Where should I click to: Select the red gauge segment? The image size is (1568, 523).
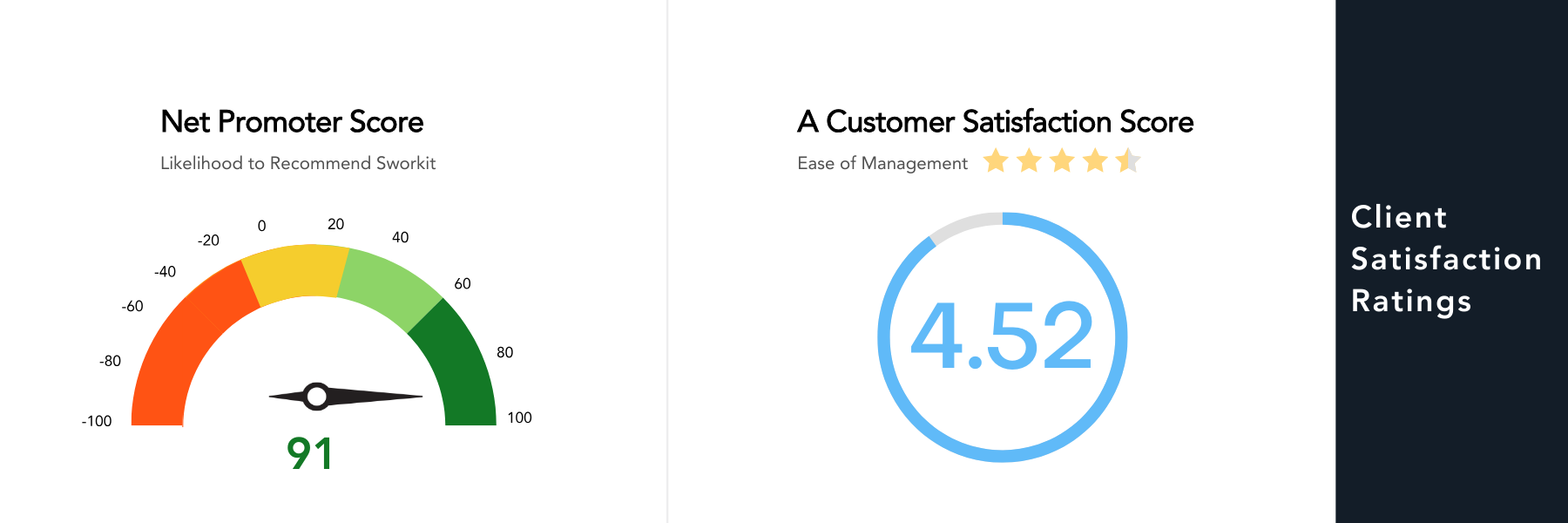coord(187,340)
